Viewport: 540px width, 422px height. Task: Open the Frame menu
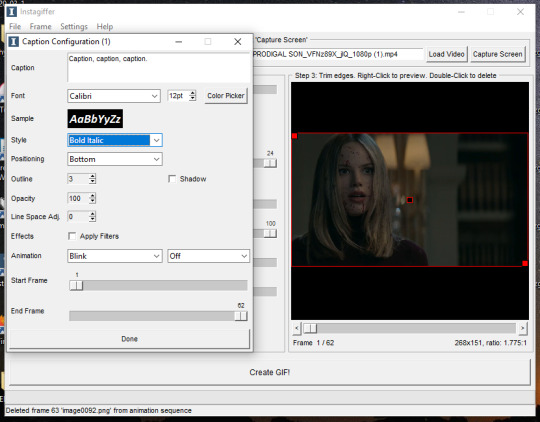pyautogui.click(x=40, y=27)
